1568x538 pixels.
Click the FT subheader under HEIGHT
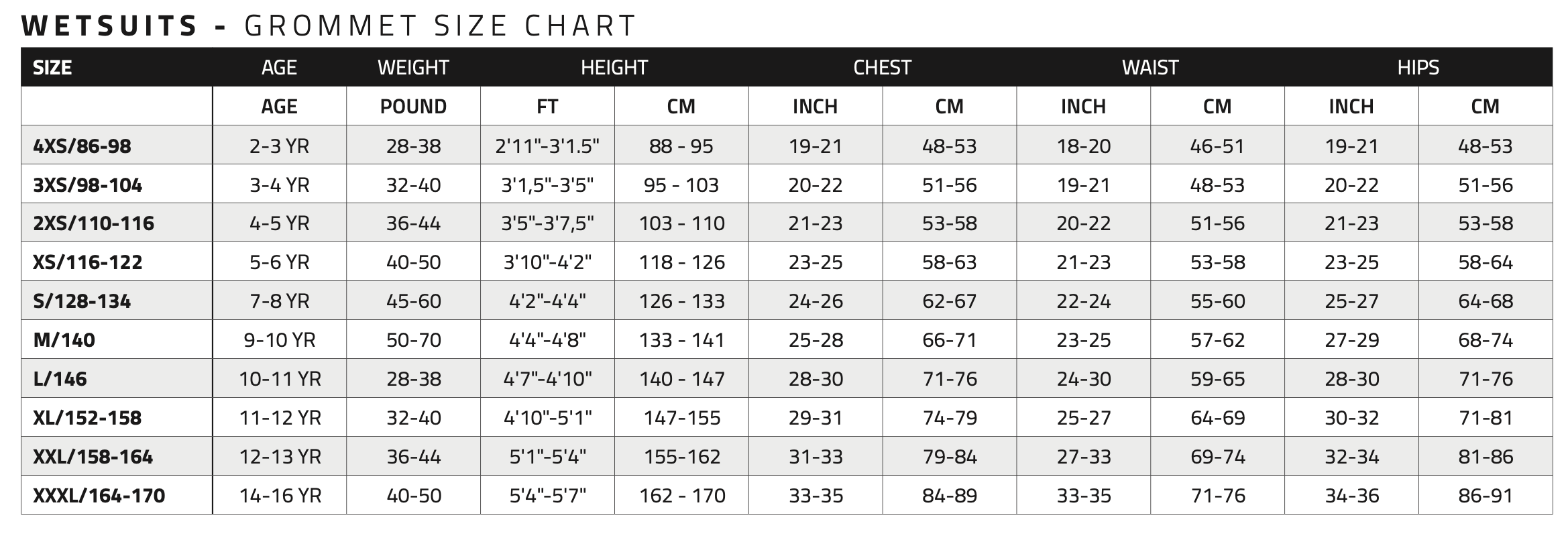pos(547,107)
